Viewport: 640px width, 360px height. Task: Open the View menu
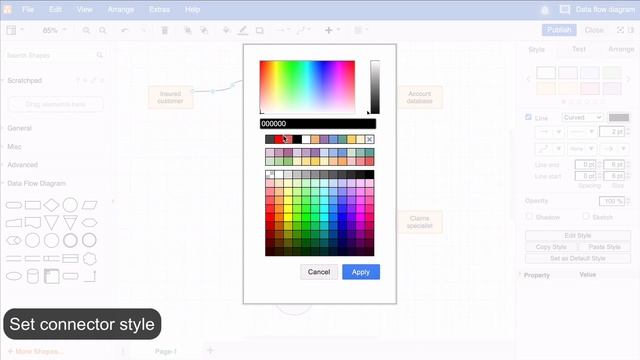pos(84,9)
